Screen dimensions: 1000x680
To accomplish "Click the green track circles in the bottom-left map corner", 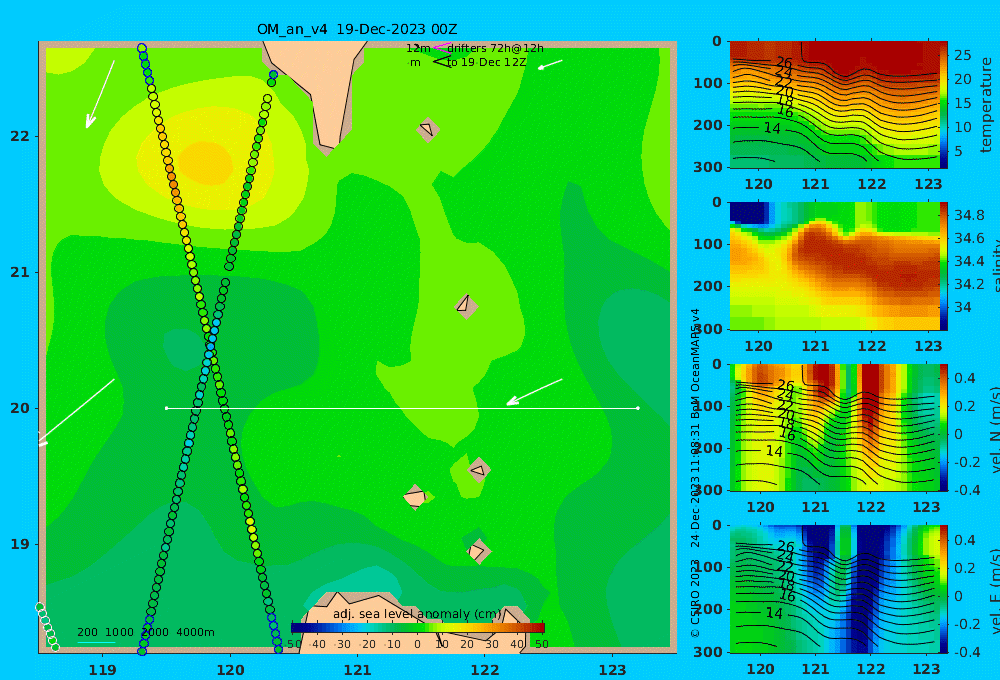I will [48, 626].
